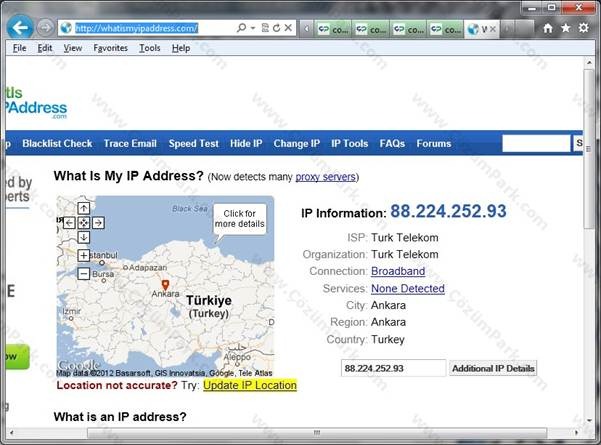Click the address bar search magnifier icon
This screenshot has width=601, height=445.
[241, 28]
